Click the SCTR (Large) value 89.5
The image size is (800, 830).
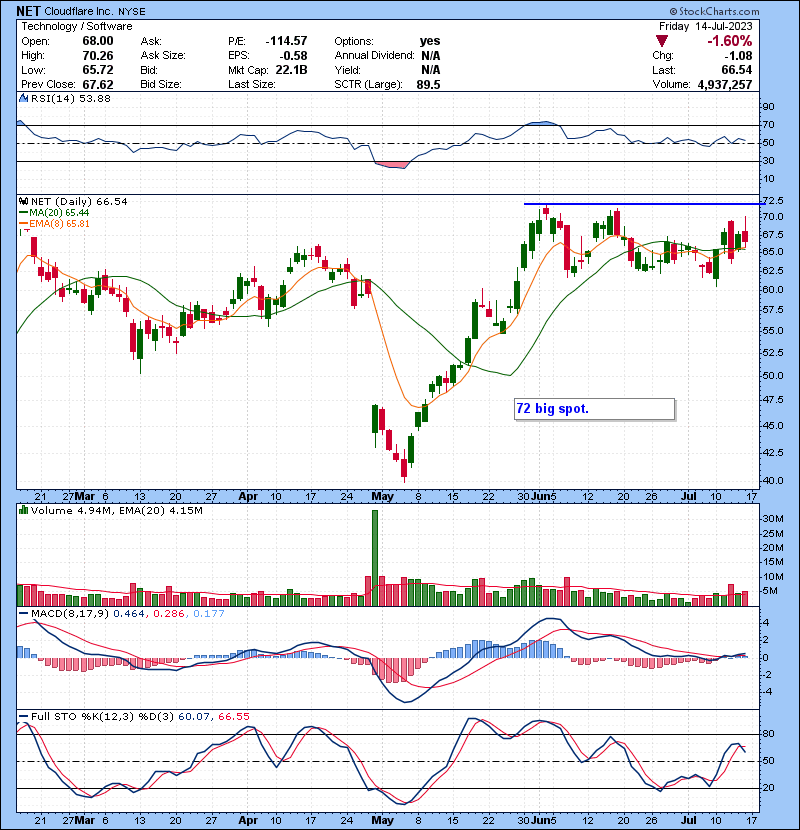428,85
